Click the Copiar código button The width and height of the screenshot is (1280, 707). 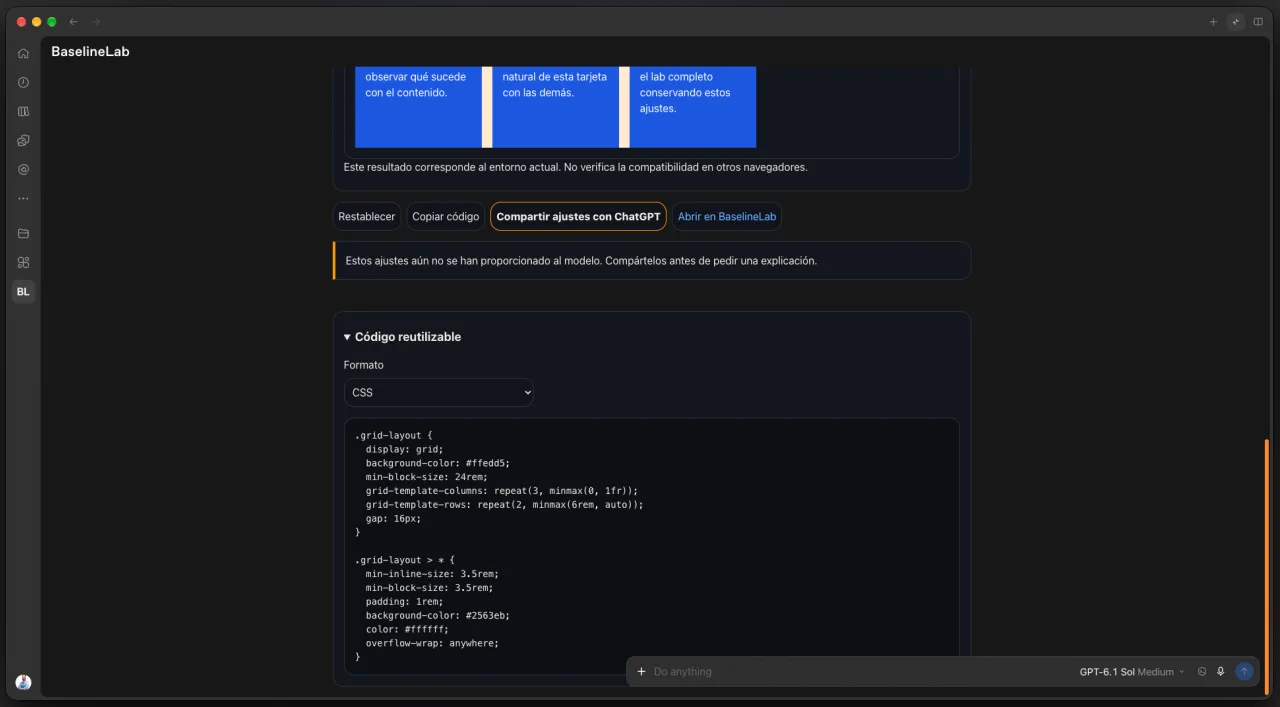coord(446,216)
